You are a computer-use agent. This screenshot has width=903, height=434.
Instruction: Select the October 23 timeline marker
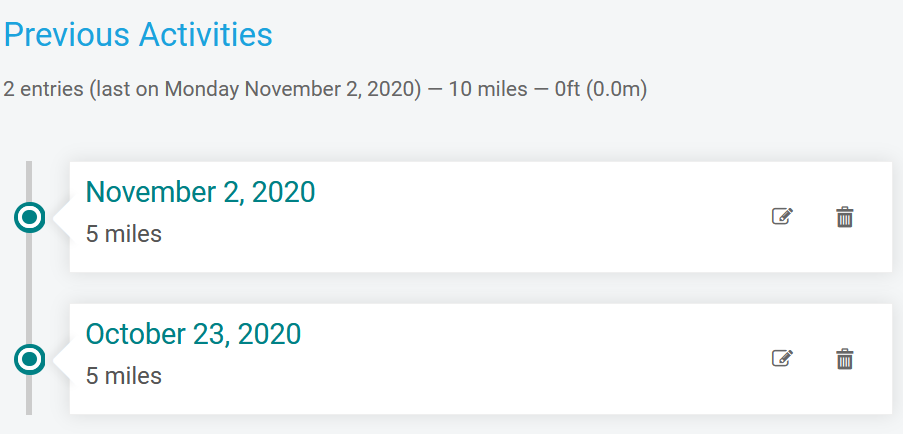pyautogui.click(x=29, y=359)
